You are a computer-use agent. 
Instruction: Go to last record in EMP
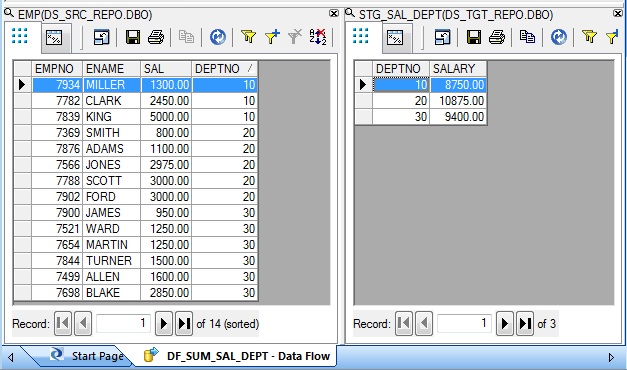point(184,323)
